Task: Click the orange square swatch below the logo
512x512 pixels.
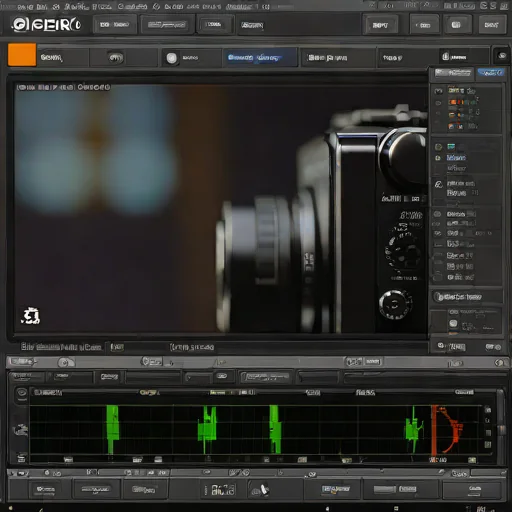Action: pos(22,55)
